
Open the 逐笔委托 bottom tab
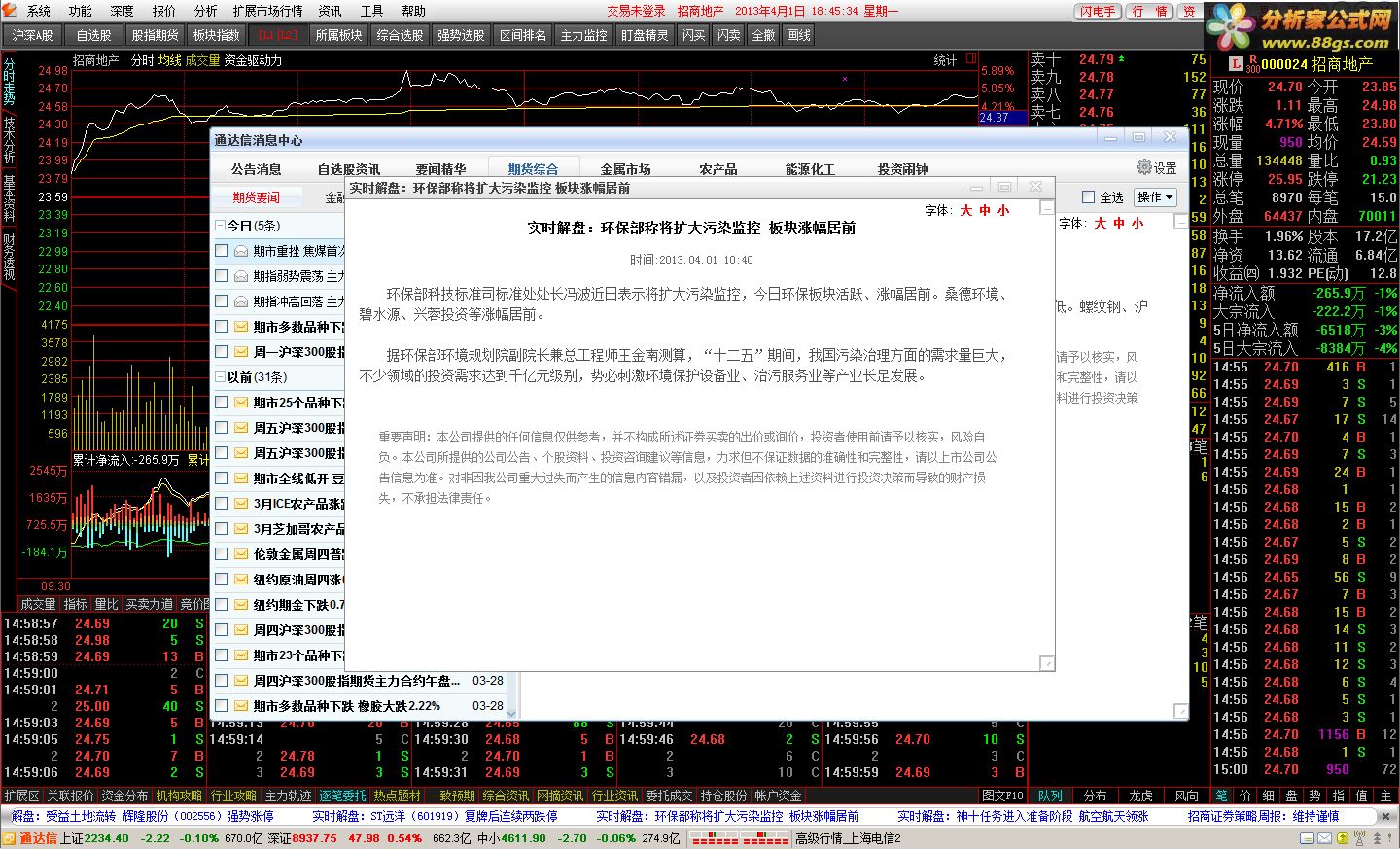click(343, 796)
